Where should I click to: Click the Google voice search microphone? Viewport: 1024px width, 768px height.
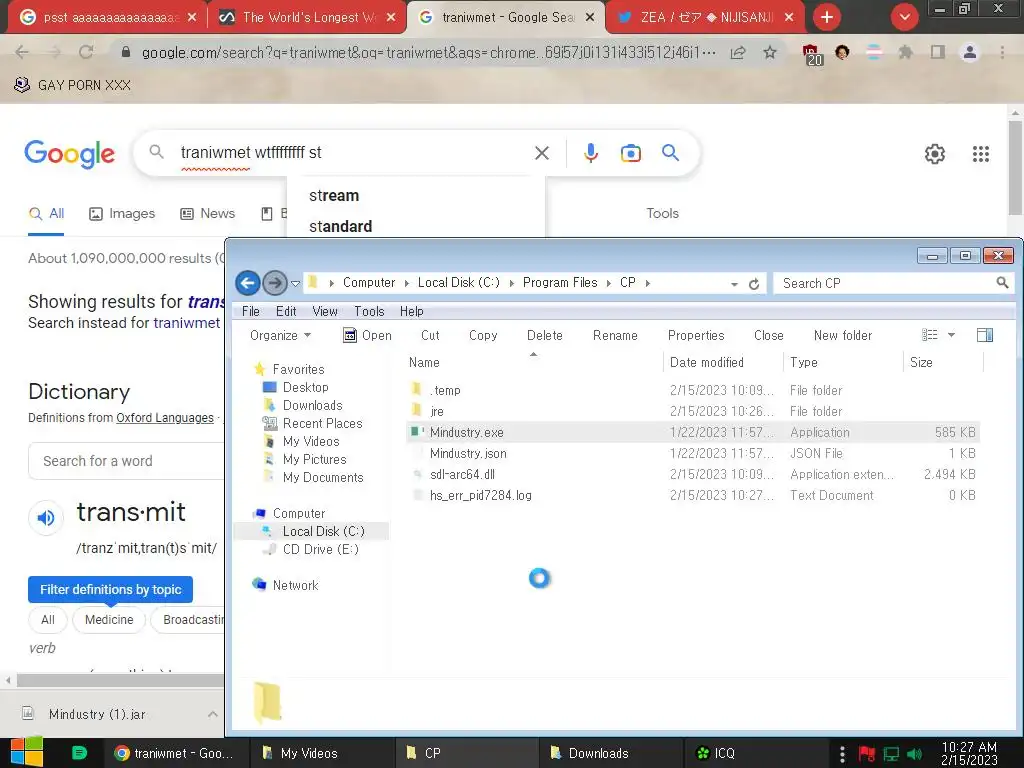coord(590,153)
